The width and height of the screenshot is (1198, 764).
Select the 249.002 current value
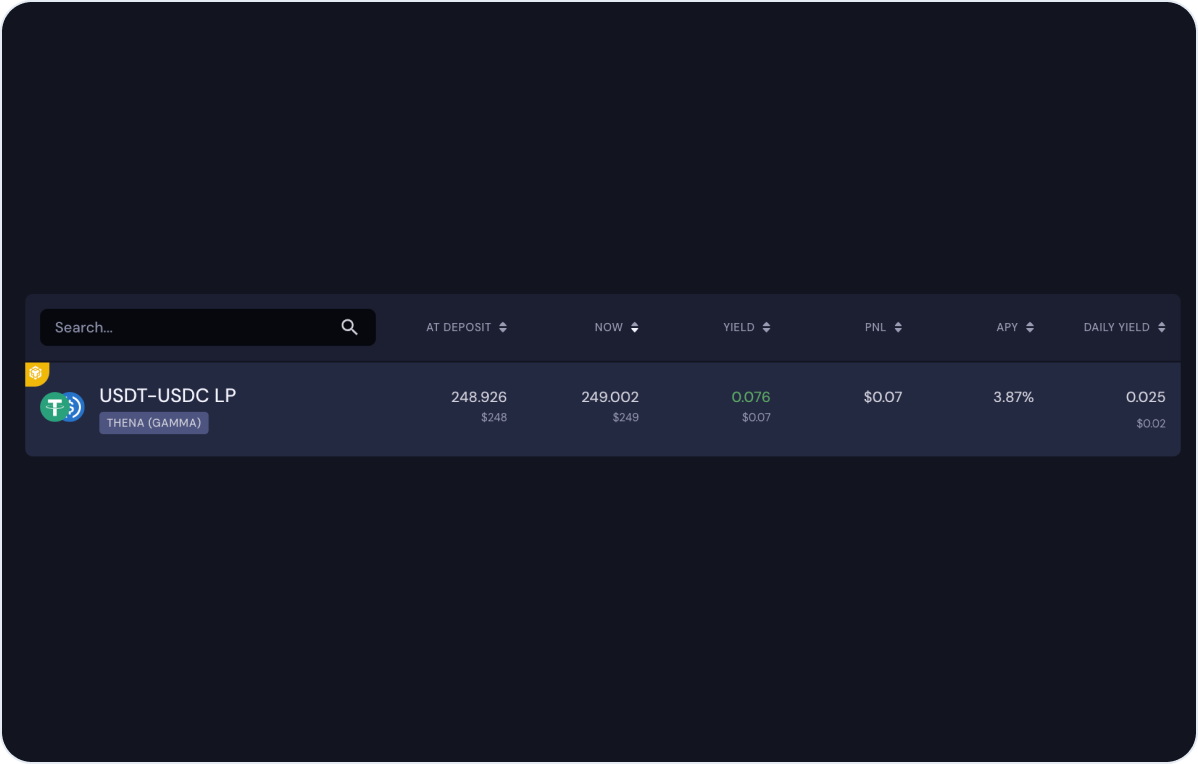point(610,397)
